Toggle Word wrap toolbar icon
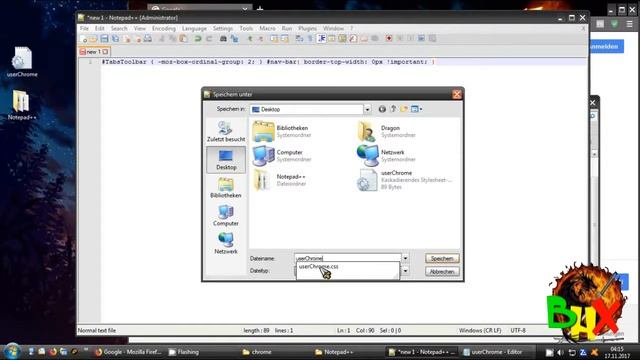The image size is (640, 360). tap(299, 39)
